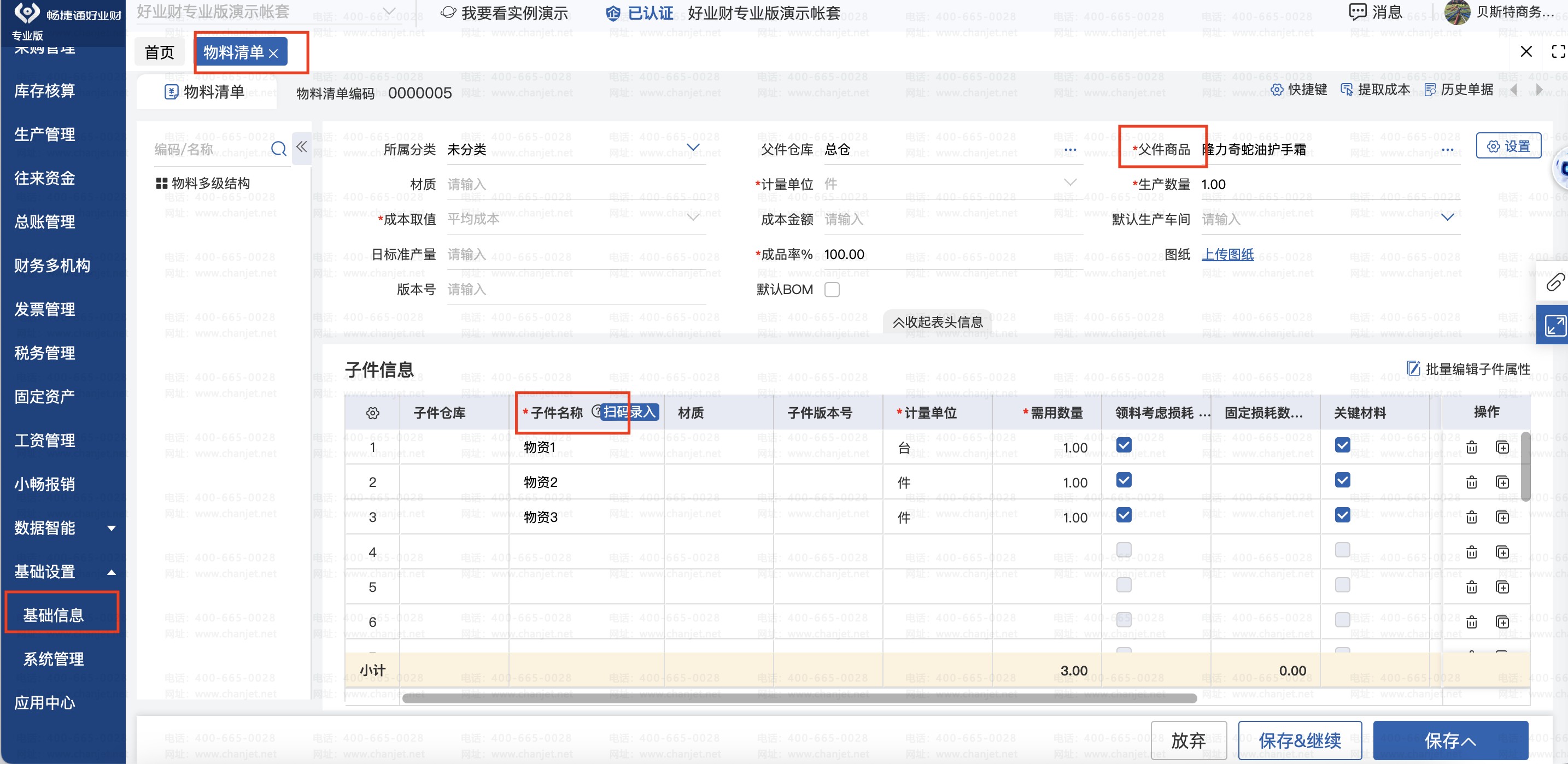Open the 所属分类 dropdown
The height and width of the screenshot is (764, 1568).
(x=693, y=148)
